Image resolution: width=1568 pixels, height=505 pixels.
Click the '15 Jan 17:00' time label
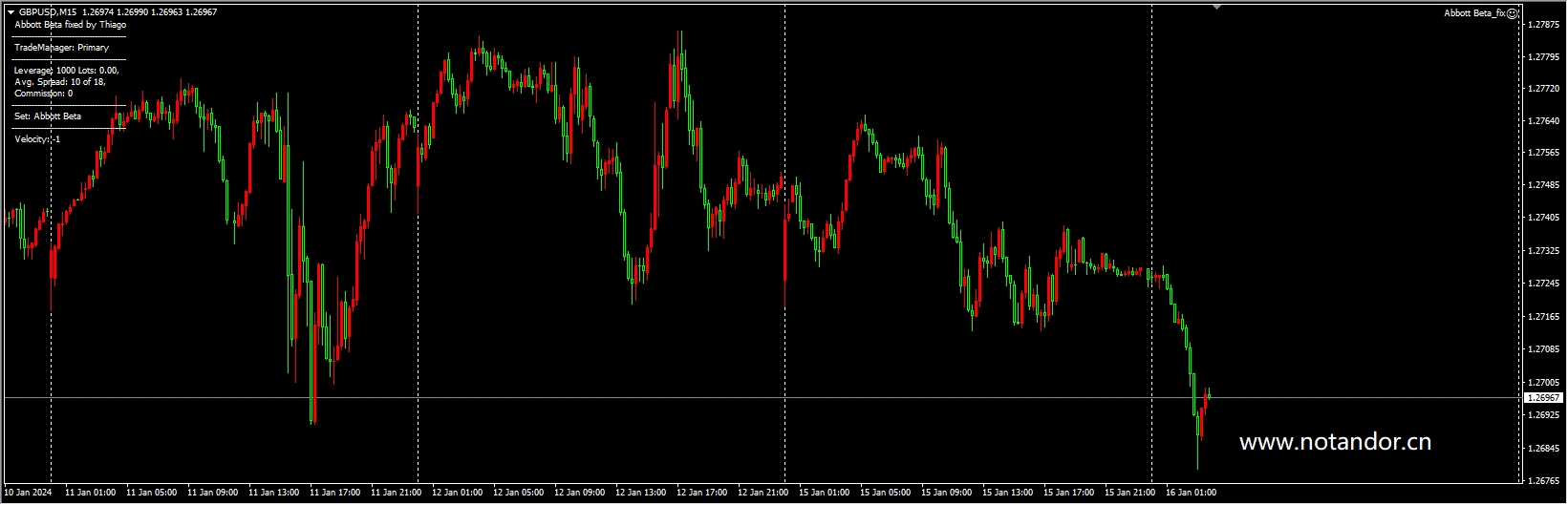coord(1069,493)
